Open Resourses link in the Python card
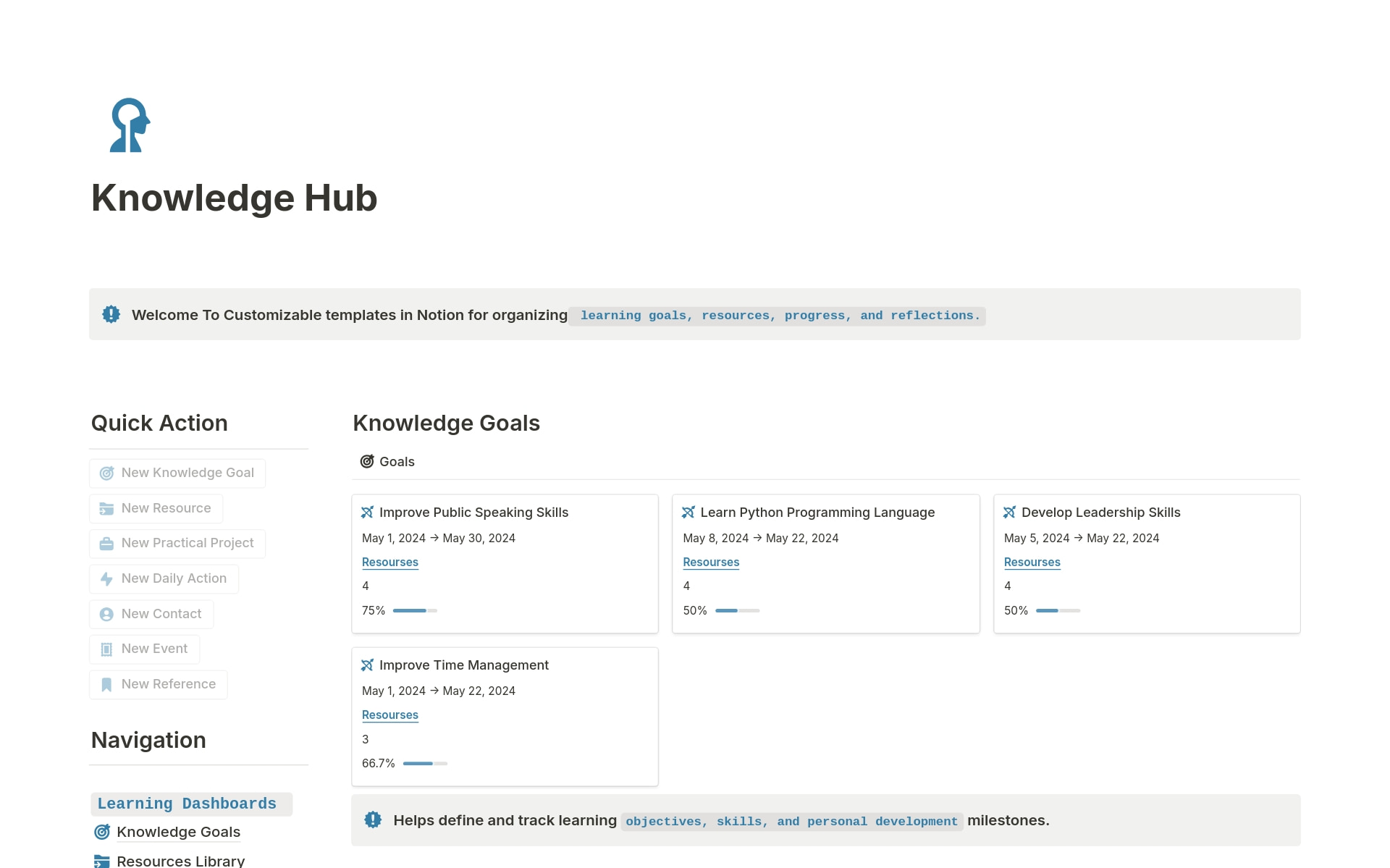This screenshot has width=1390, height=868. click(711, 562)
